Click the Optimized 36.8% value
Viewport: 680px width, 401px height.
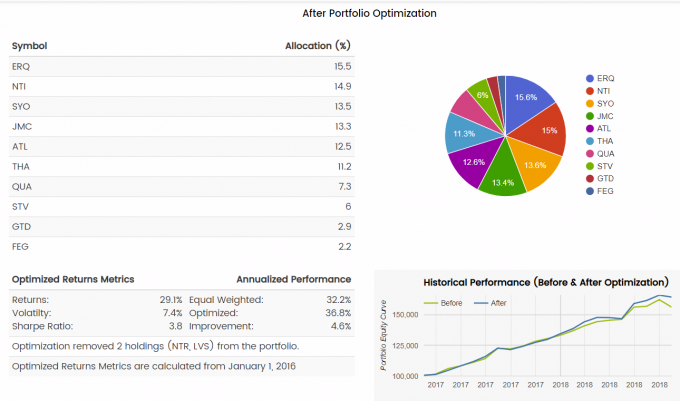[x=338, y=313]
